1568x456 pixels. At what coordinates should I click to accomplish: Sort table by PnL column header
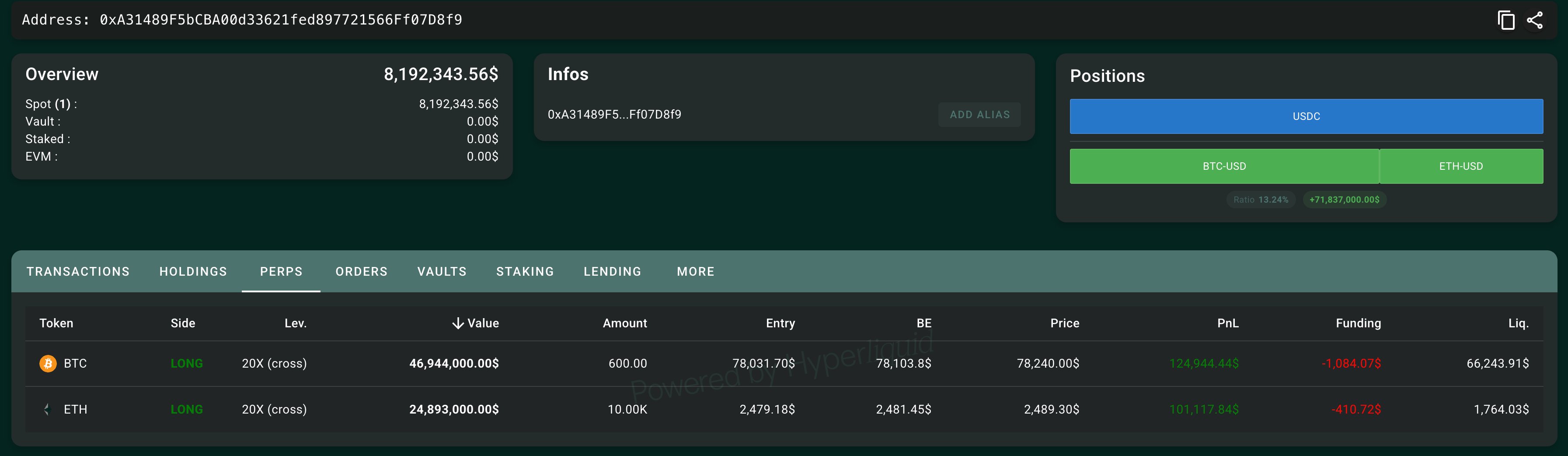pos(1228,323)
